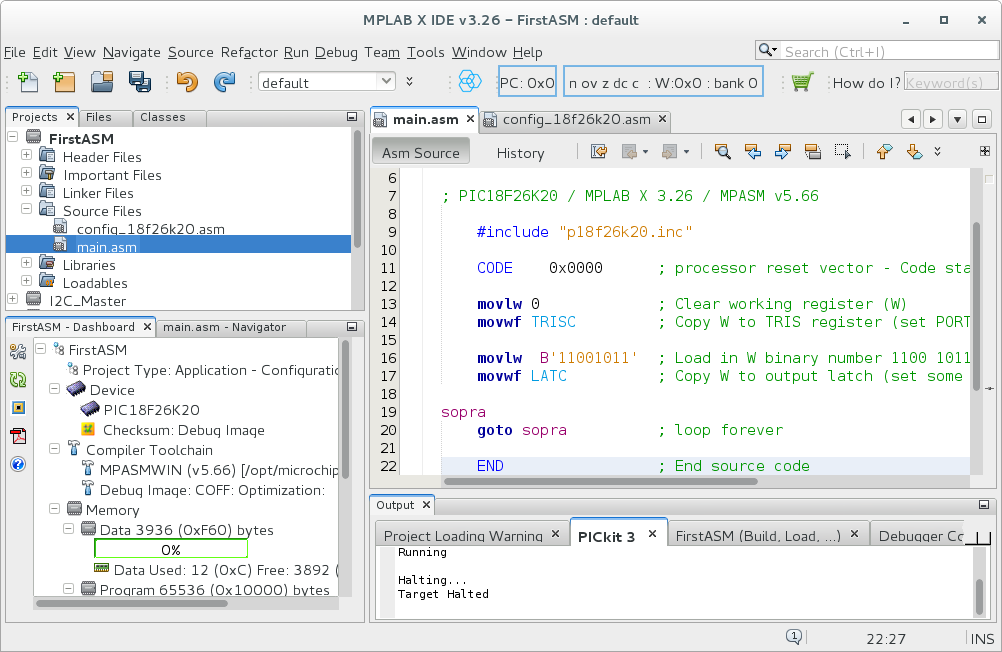Image resolution: width=1002 pixels, height=652 pixels.
Task: Click the Open Project folder icon
Action: point(102,82)
